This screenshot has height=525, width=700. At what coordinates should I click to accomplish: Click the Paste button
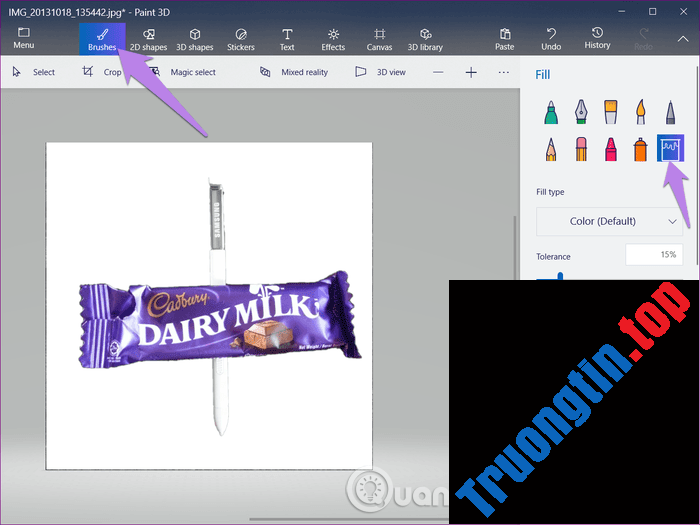(x=504, y=39)
